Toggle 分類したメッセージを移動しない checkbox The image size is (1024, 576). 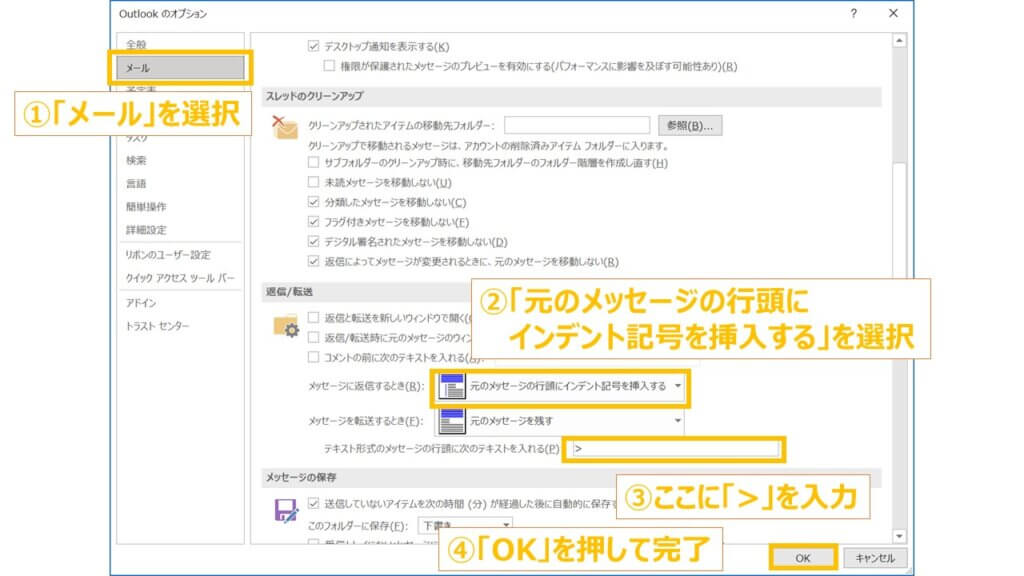click(313, 202)
